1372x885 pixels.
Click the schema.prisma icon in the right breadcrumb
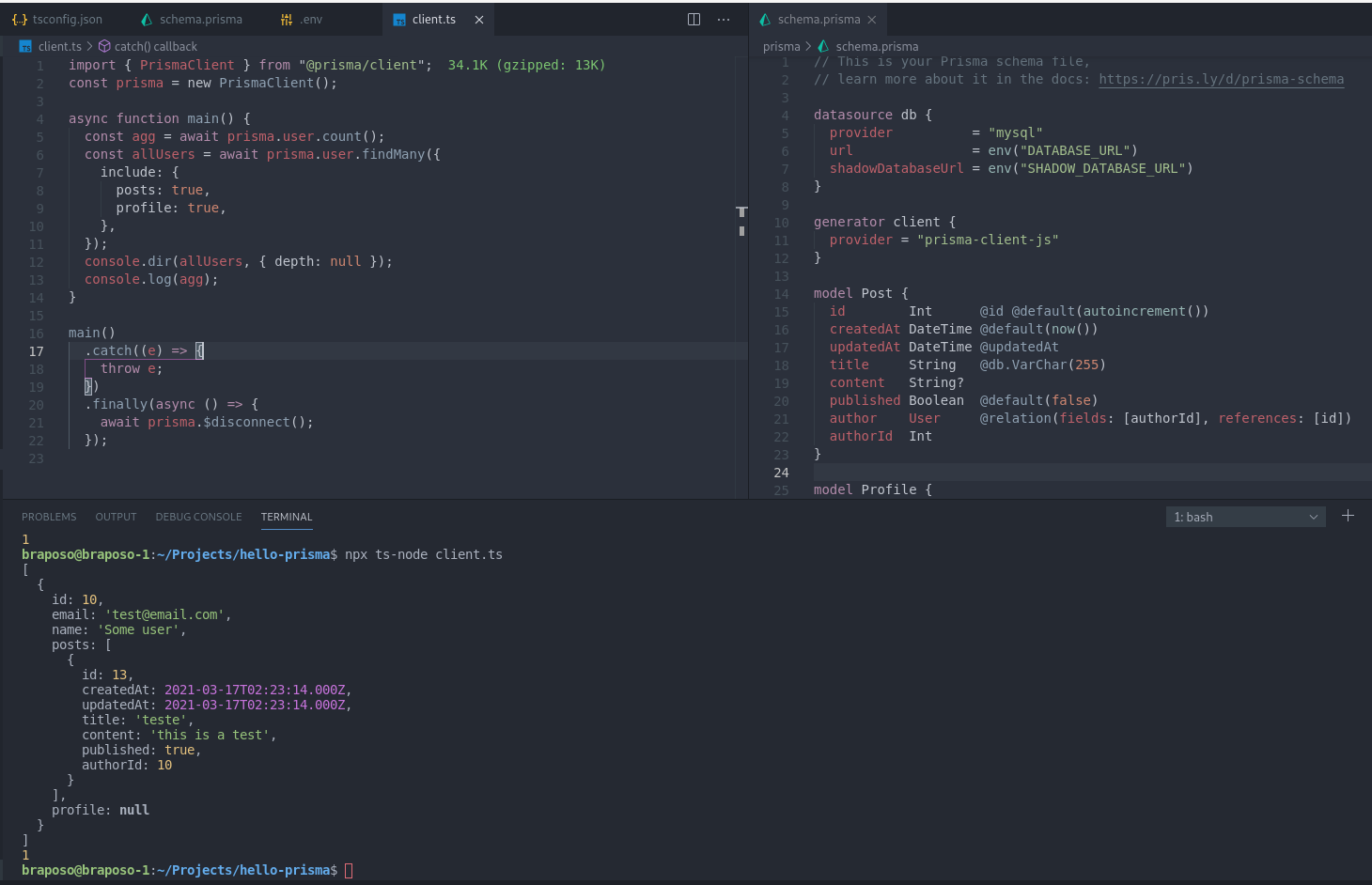point(823,45)
